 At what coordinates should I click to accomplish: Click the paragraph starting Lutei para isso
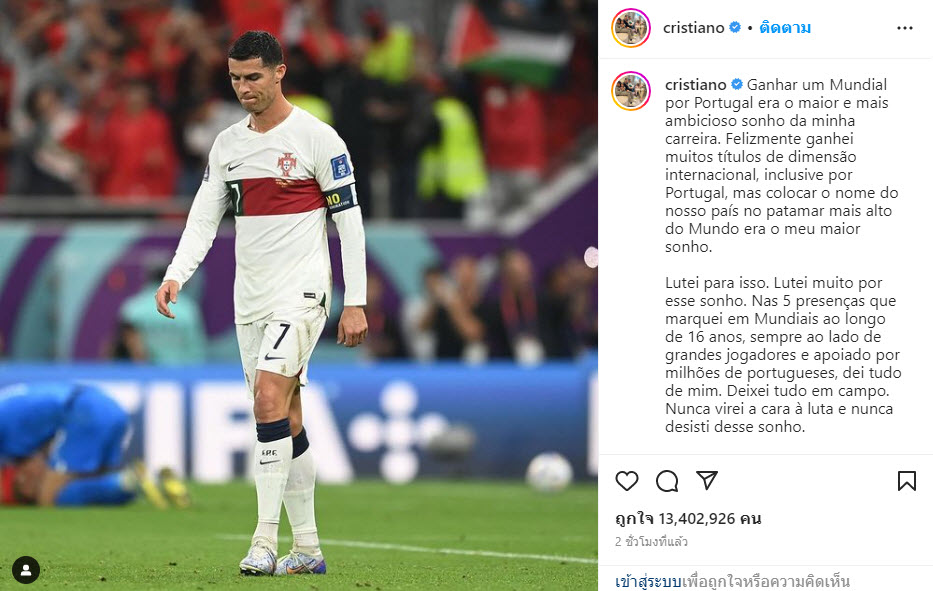783,355
